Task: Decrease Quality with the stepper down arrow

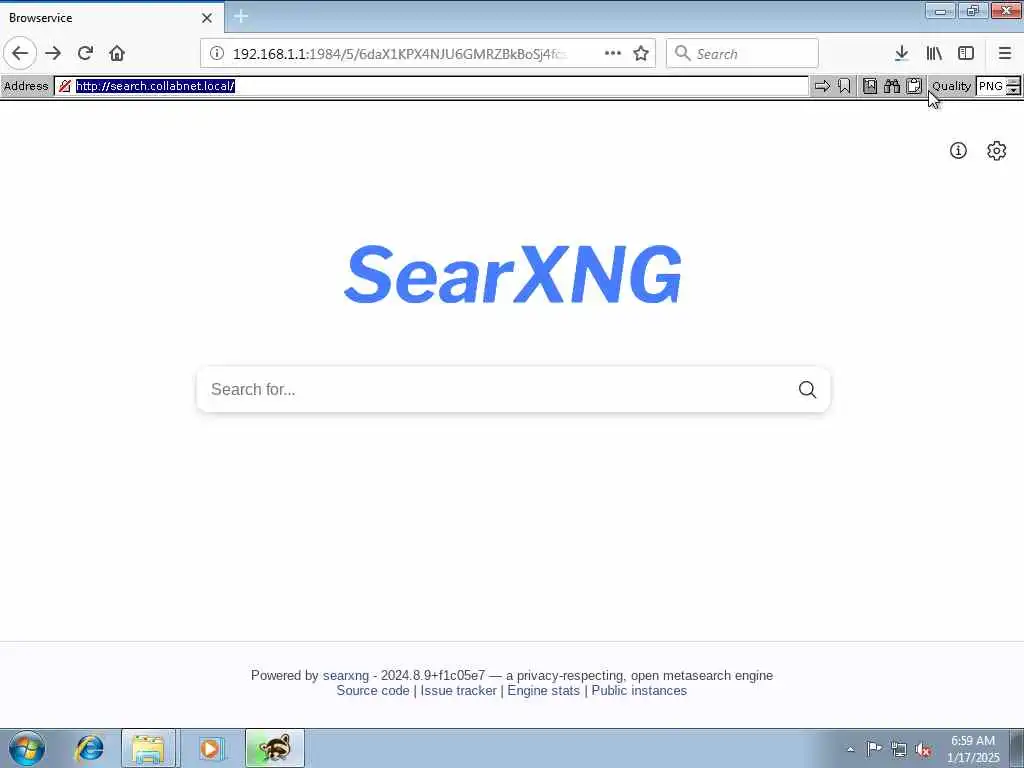Action: (1013, 91)
